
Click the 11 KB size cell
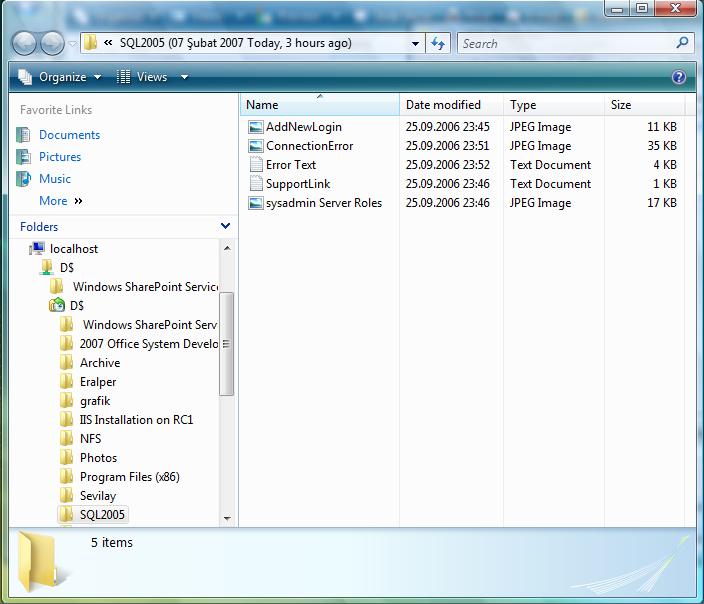click(x=662, y=127)
